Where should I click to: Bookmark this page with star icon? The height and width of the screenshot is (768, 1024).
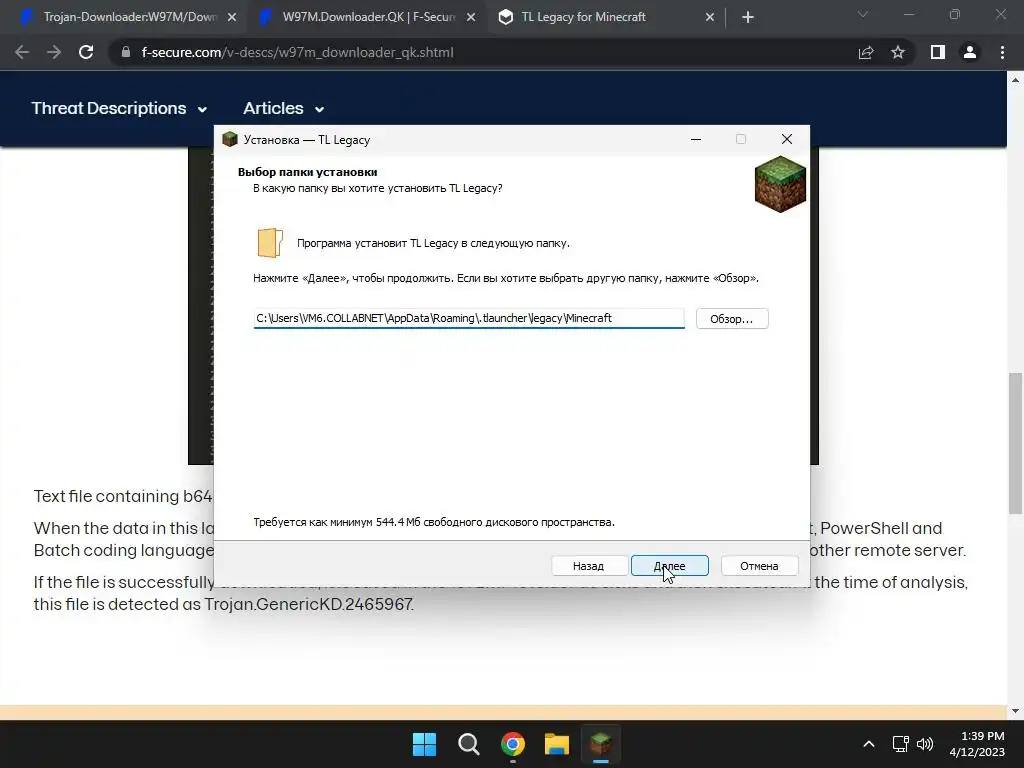tap(898, 52)
